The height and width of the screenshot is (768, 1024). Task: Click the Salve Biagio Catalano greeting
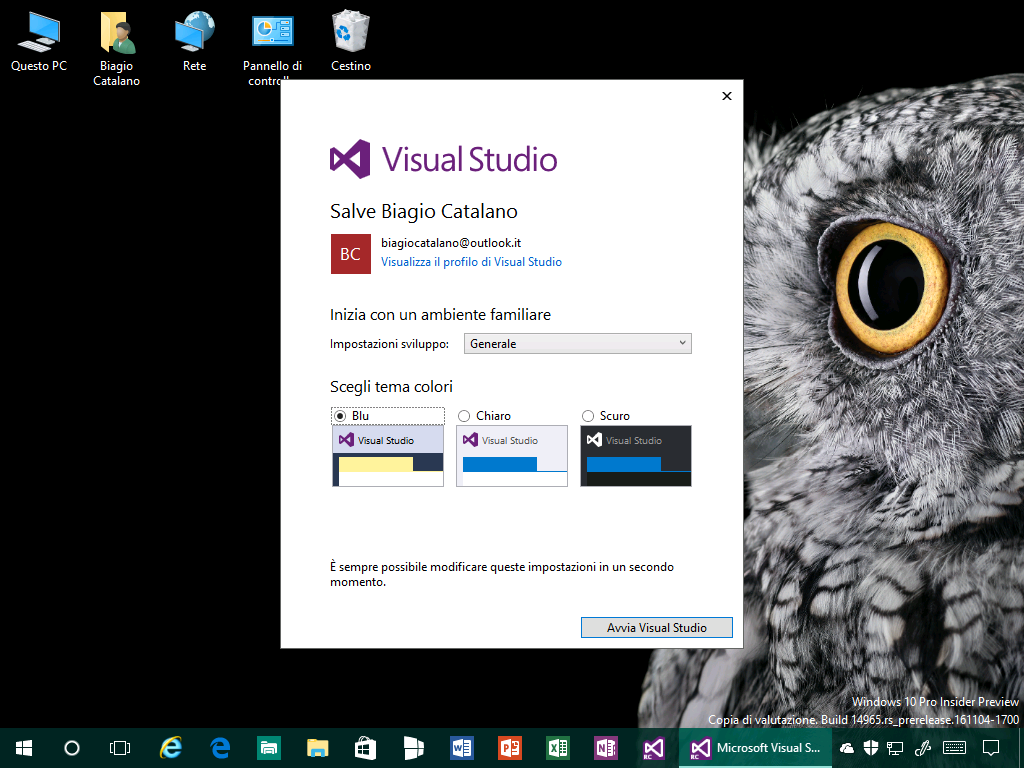(424, 212)
